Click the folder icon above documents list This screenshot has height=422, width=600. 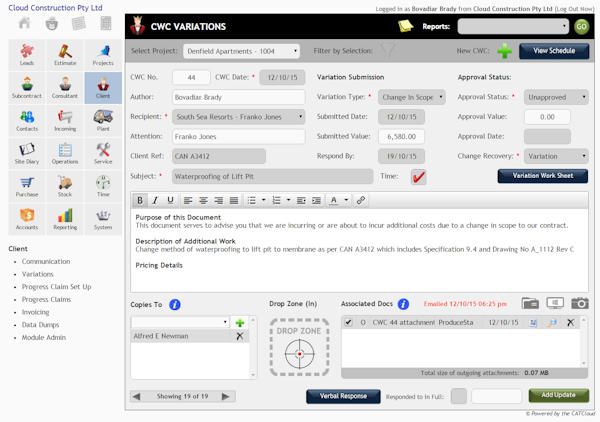click(530, 303)
